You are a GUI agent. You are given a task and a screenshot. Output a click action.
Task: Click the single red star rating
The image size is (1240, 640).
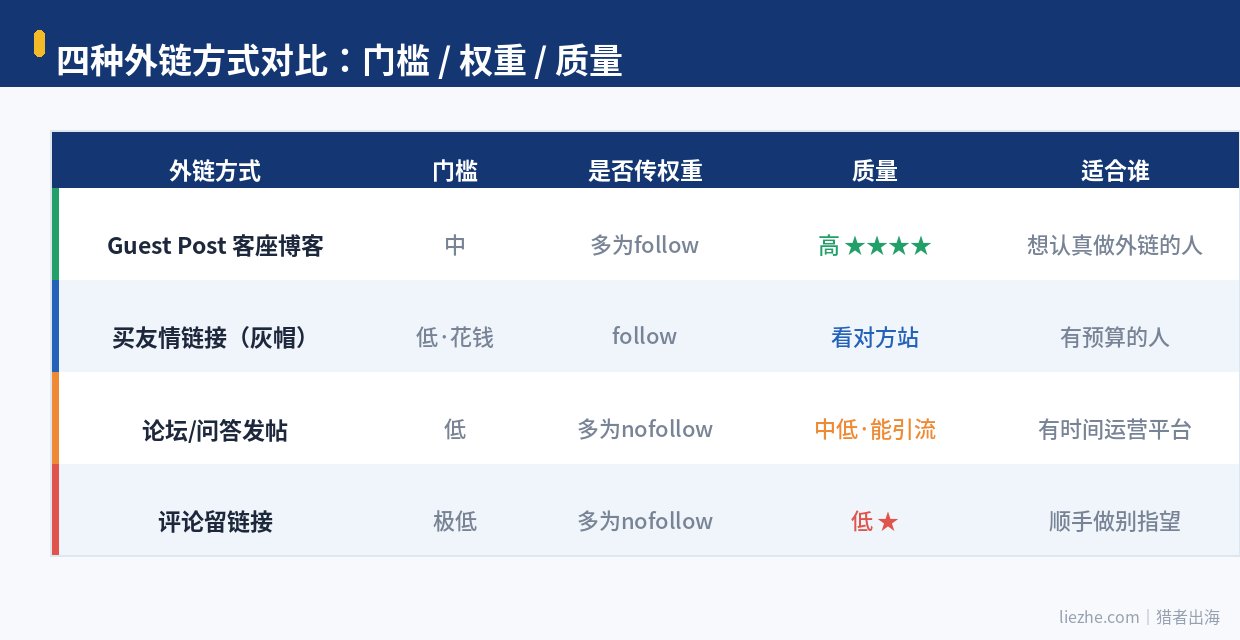coord(888,522)
